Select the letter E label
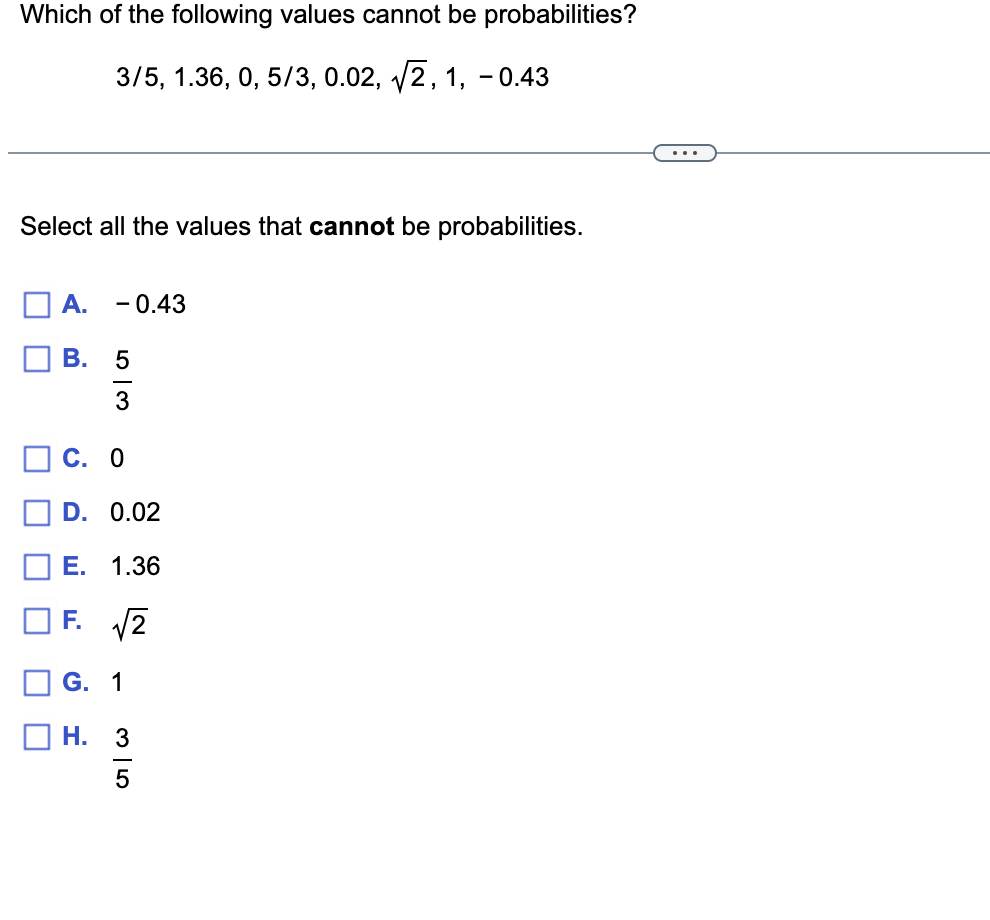Viewport: 990px width, 920px height. click(x=71, y=566)
